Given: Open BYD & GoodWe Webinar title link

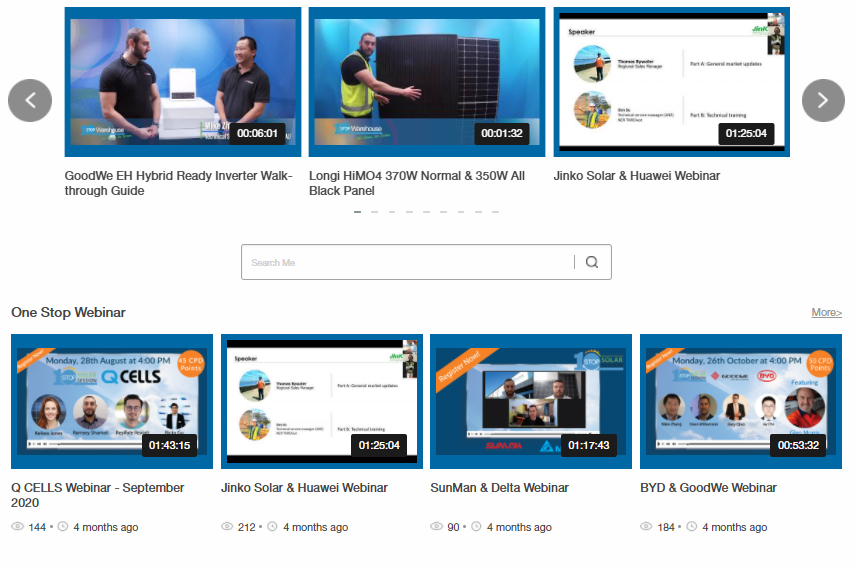Looking at the screenshot, I should tap(708, 487).
